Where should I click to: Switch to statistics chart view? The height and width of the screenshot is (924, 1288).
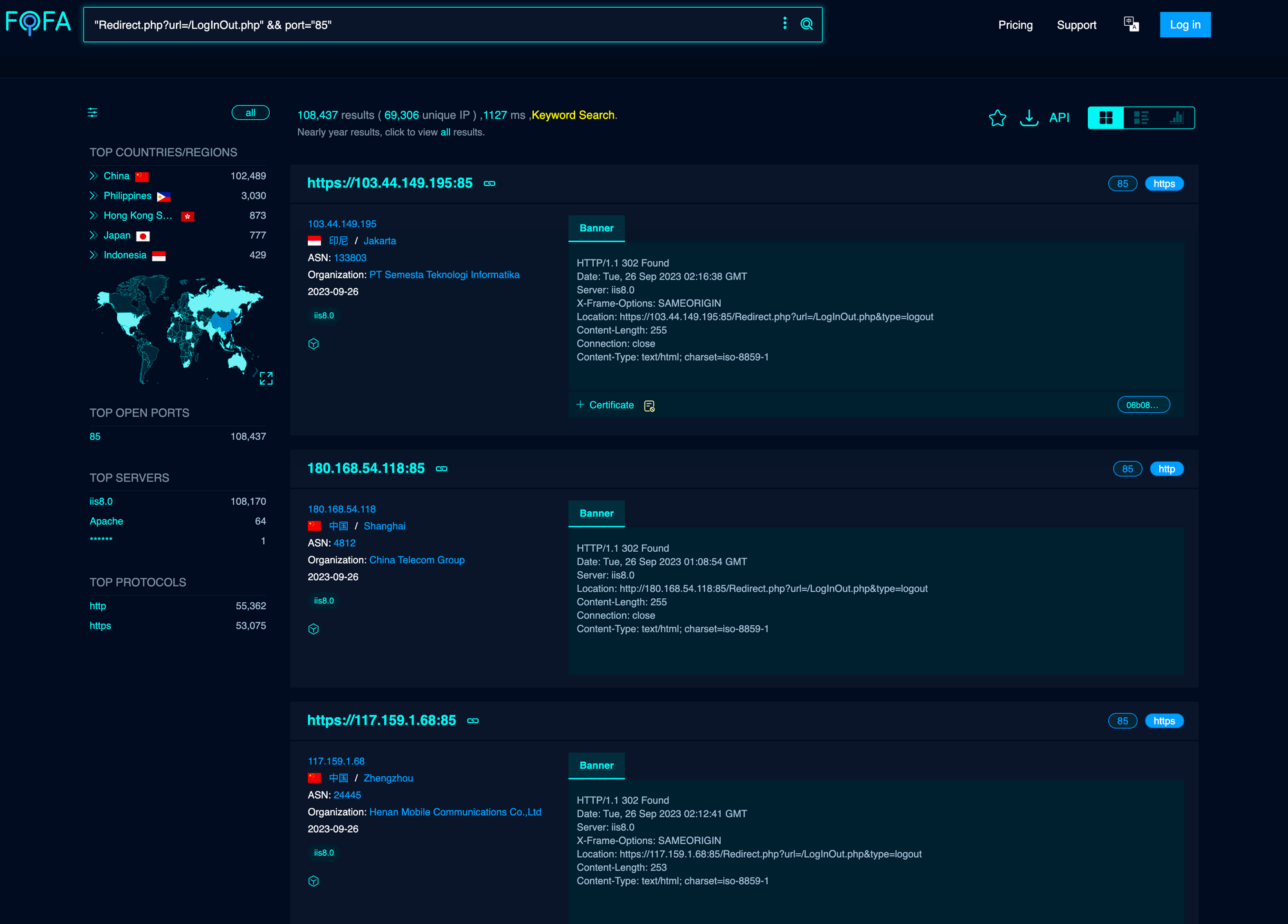1177,118
